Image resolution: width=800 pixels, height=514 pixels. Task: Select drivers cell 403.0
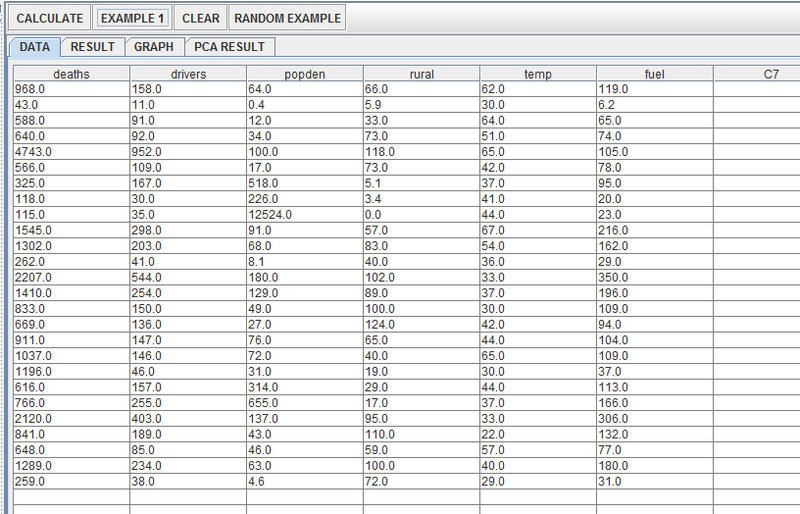click(x=188, y=419)
